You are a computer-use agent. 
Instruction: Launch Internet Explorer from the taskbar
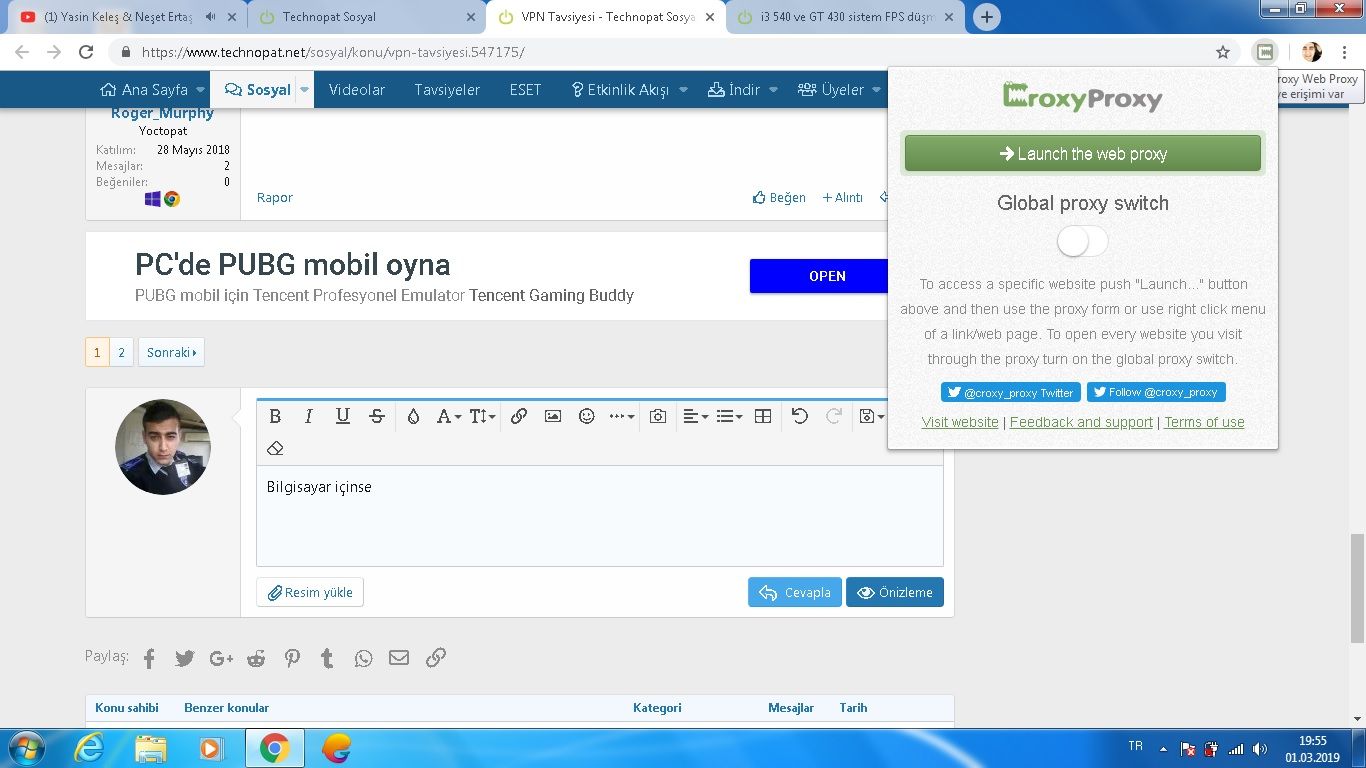pyautogui.click(x=89, y=748)
